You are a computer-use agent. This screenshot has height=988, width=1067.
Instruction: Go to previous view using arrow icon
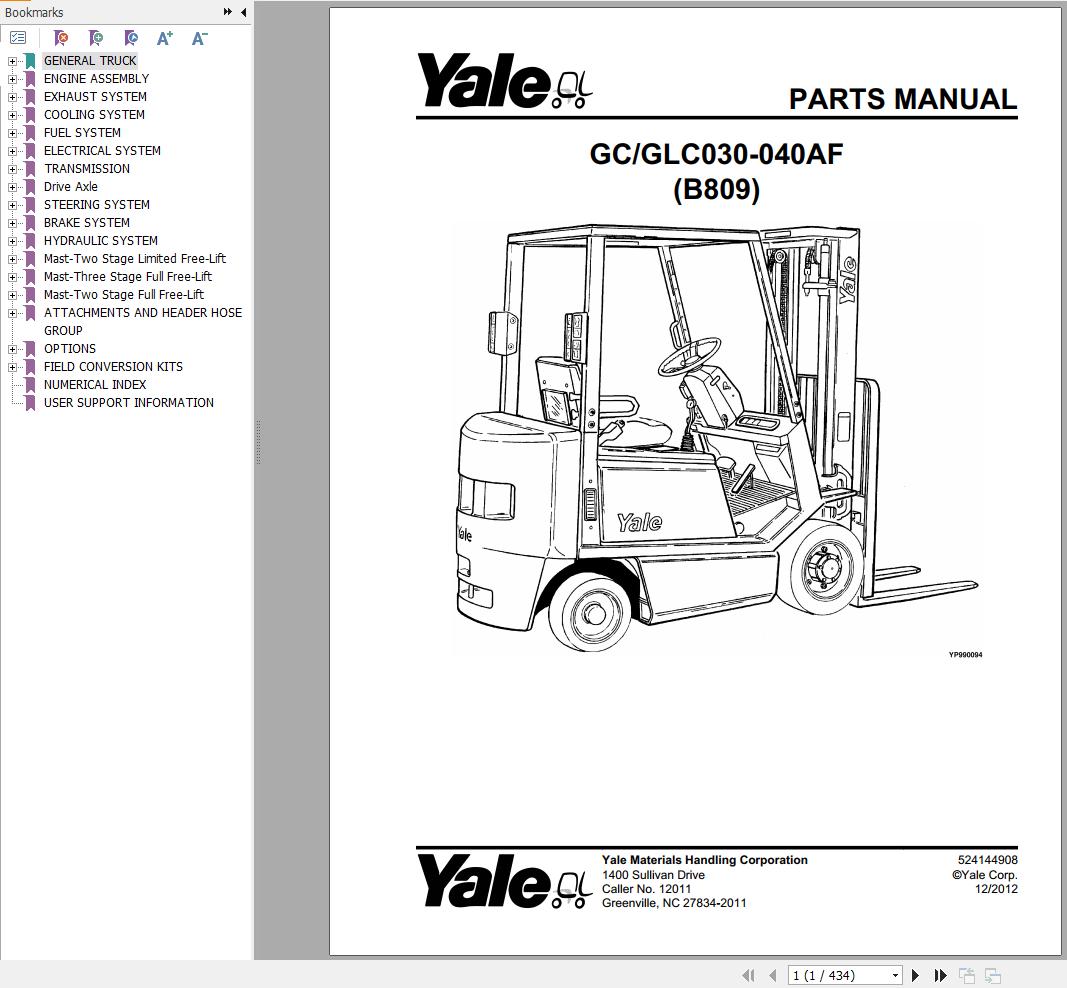[x=966, y=974]
